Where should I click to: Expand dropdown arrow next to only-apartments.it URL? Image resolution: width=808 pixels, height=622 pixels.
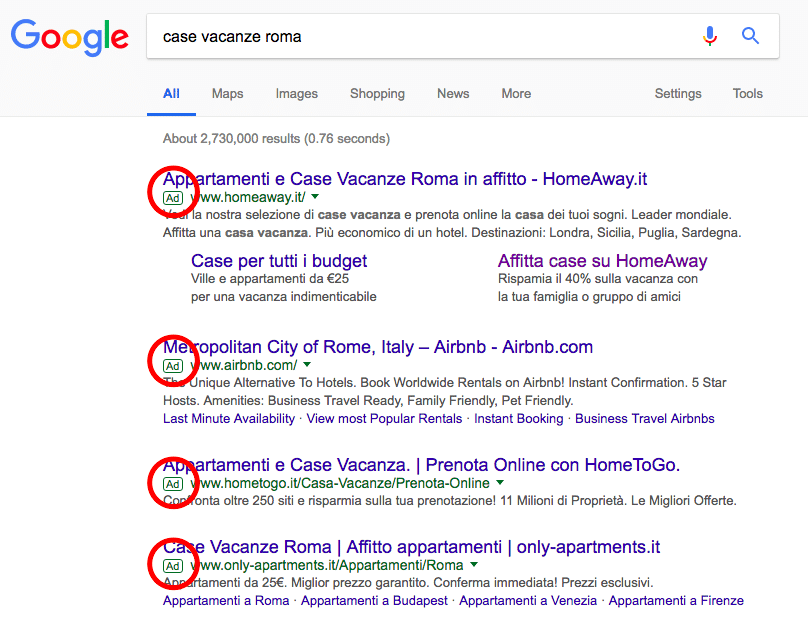pos(474,565)
